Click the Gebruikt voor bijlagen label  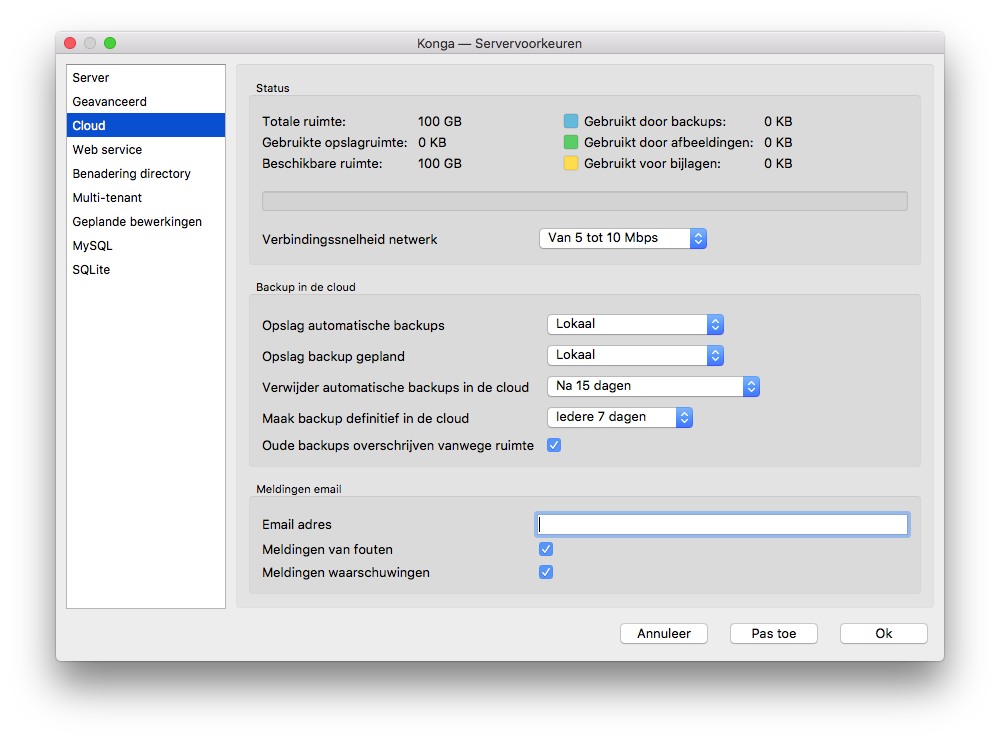652,163
